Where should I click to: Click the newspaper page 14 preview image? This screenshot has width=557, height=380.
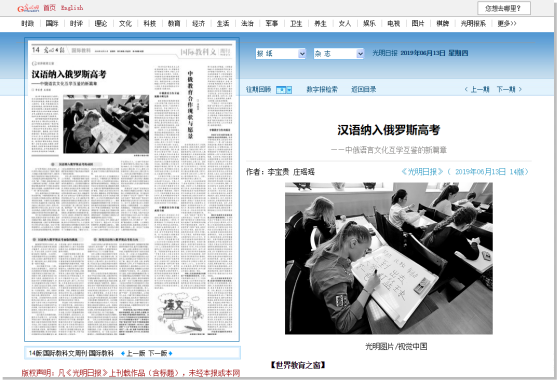coord(132,189)
